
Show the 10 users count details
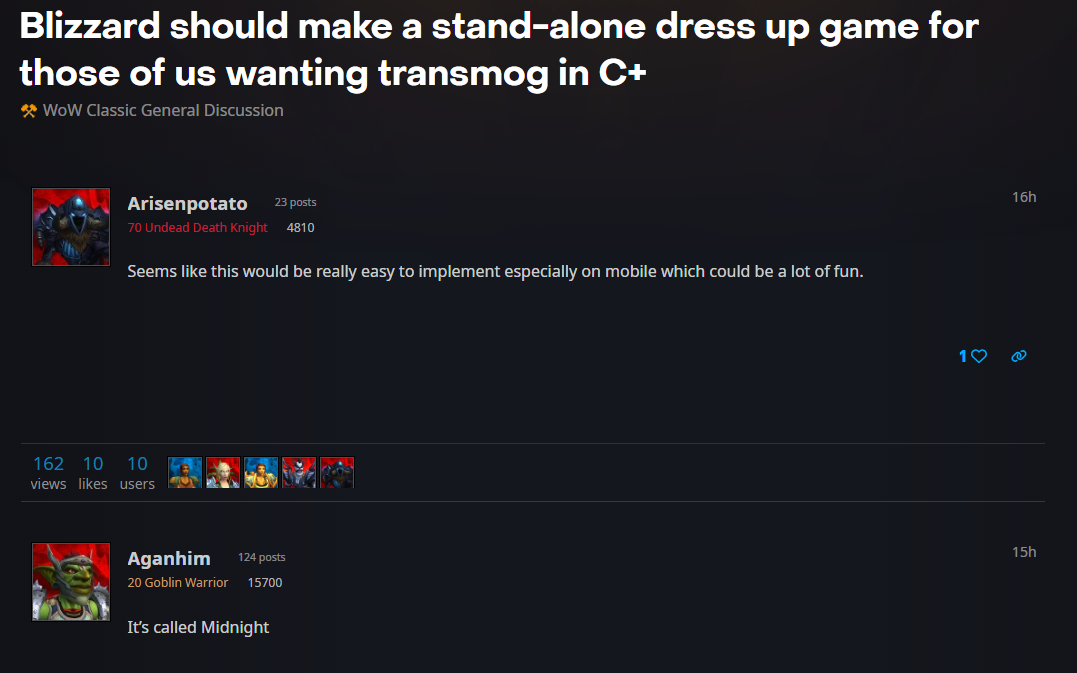[137, 472]
